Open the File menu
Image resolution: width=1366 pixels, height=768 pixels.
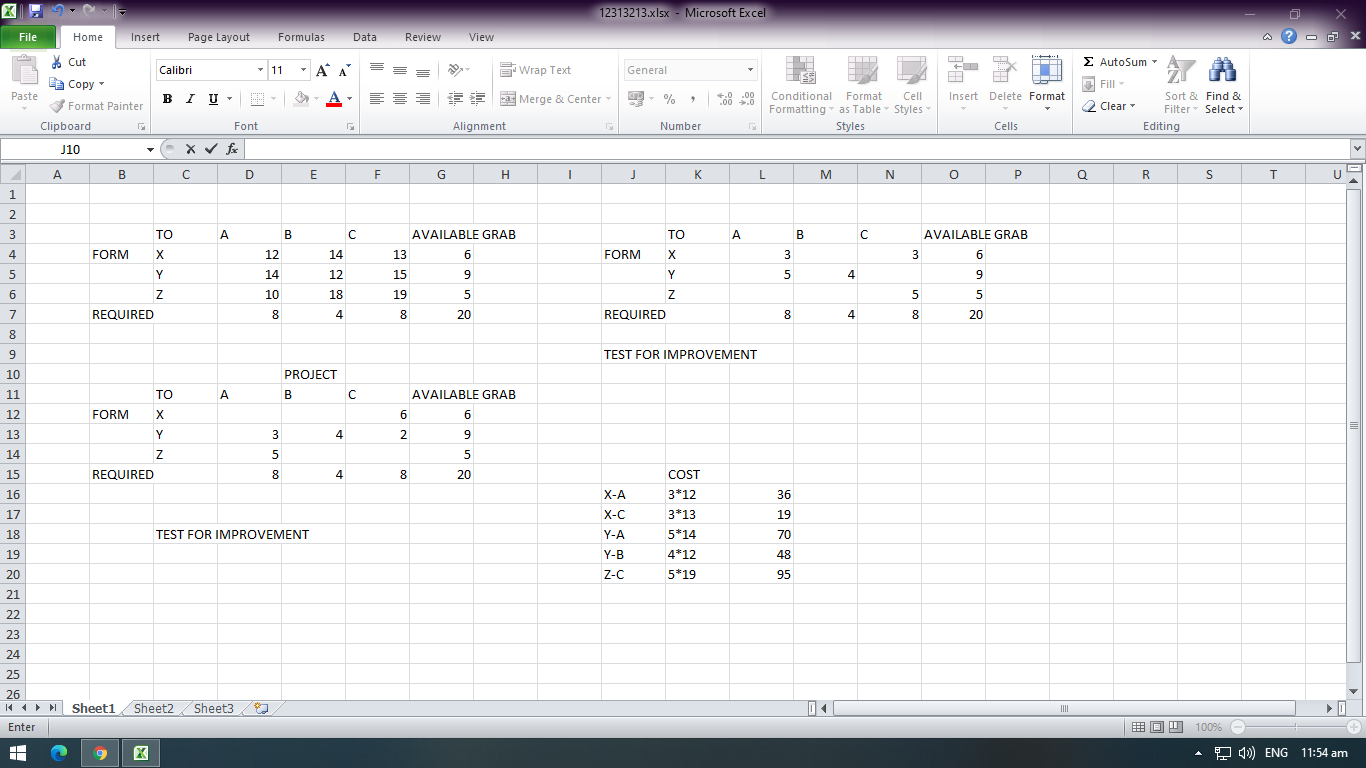(x=29, y=36)
